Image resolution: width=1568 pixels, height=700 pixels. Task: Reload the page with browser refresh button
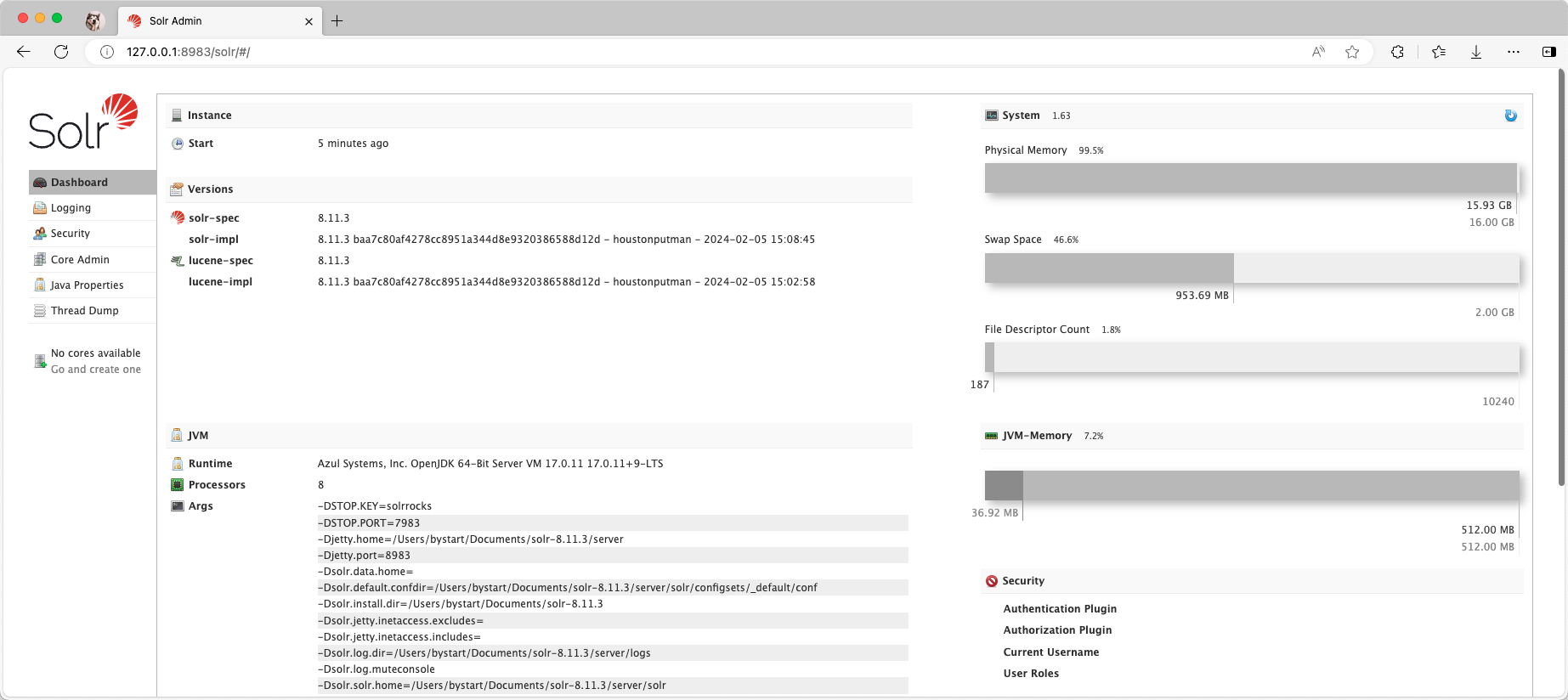61,52
